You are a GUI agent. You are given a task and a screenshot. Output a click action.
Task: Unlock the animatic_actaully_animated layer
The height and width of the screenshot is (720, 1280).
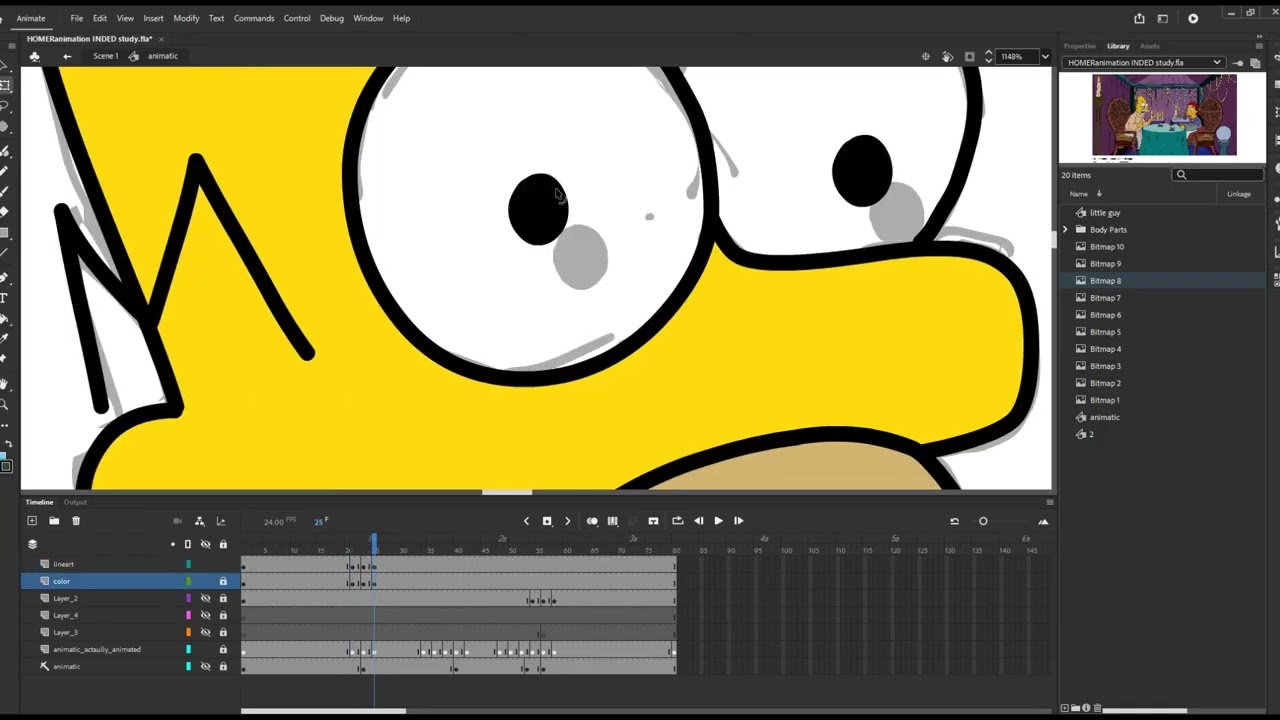click(x=223, y=649)
